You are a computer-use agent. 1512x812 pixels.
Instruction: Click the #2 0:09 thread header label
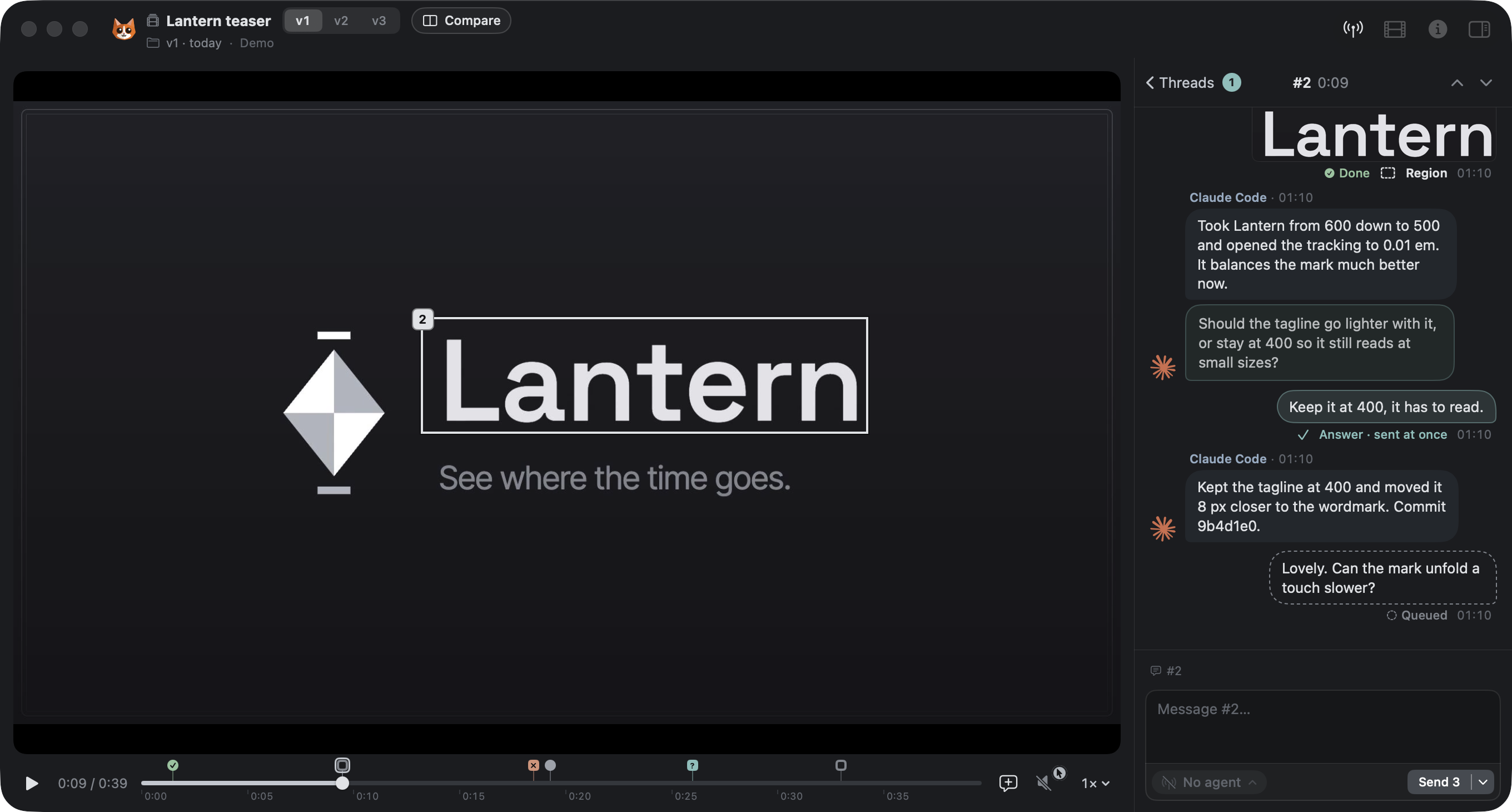(1320, 83)
